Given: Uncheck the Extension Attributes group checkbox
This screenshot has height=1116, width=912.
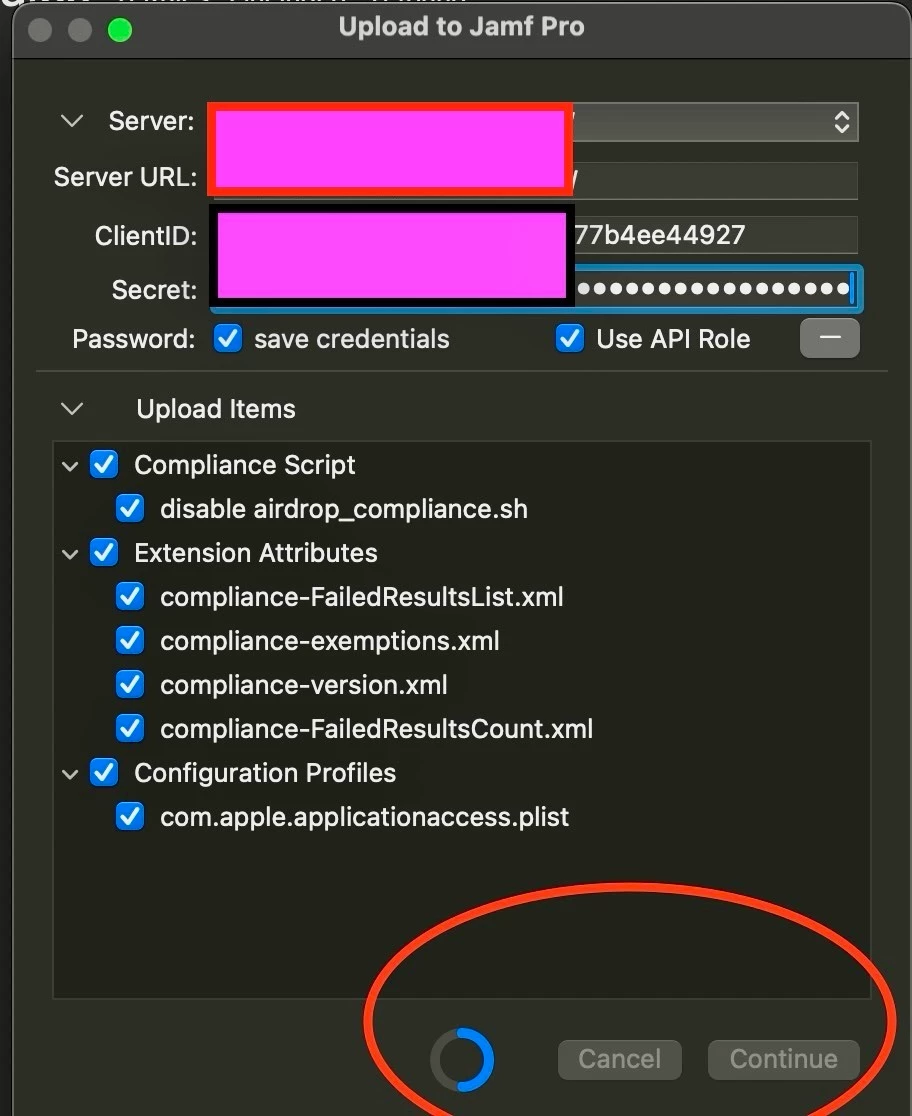Looking at the screenshot, I should [104, 553].
